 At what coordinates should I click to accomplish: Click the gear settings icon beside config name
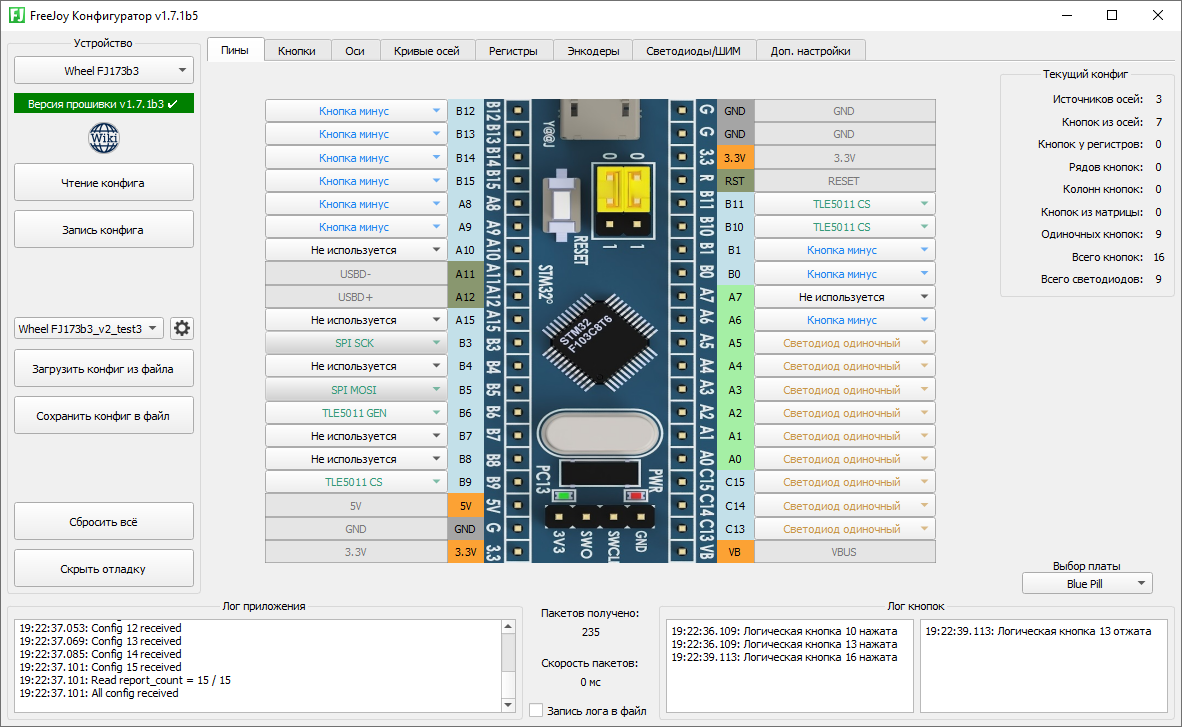(181, 329)
